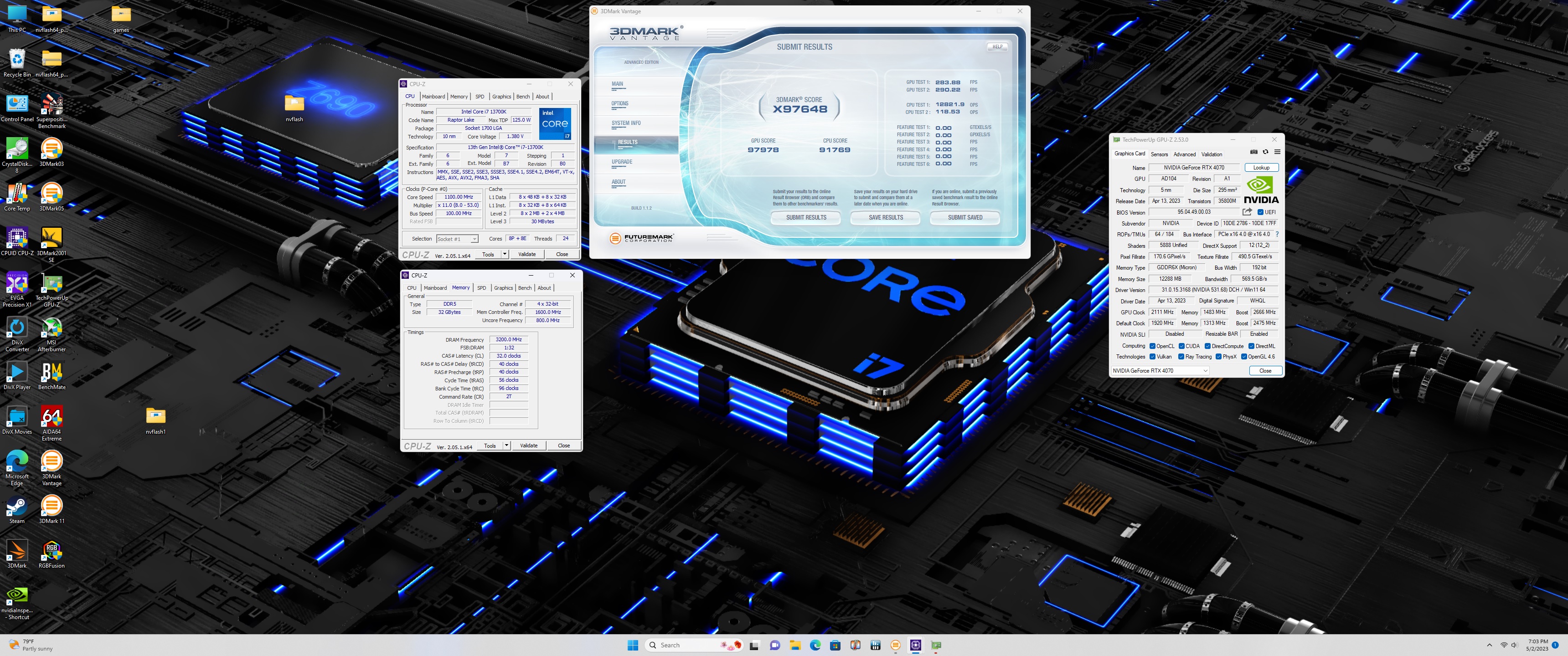Open the Sensors tab in GPU-Z
The height and width of the screenshot is (656, 1568).
pyautogui.click(x=1160, y=154)
